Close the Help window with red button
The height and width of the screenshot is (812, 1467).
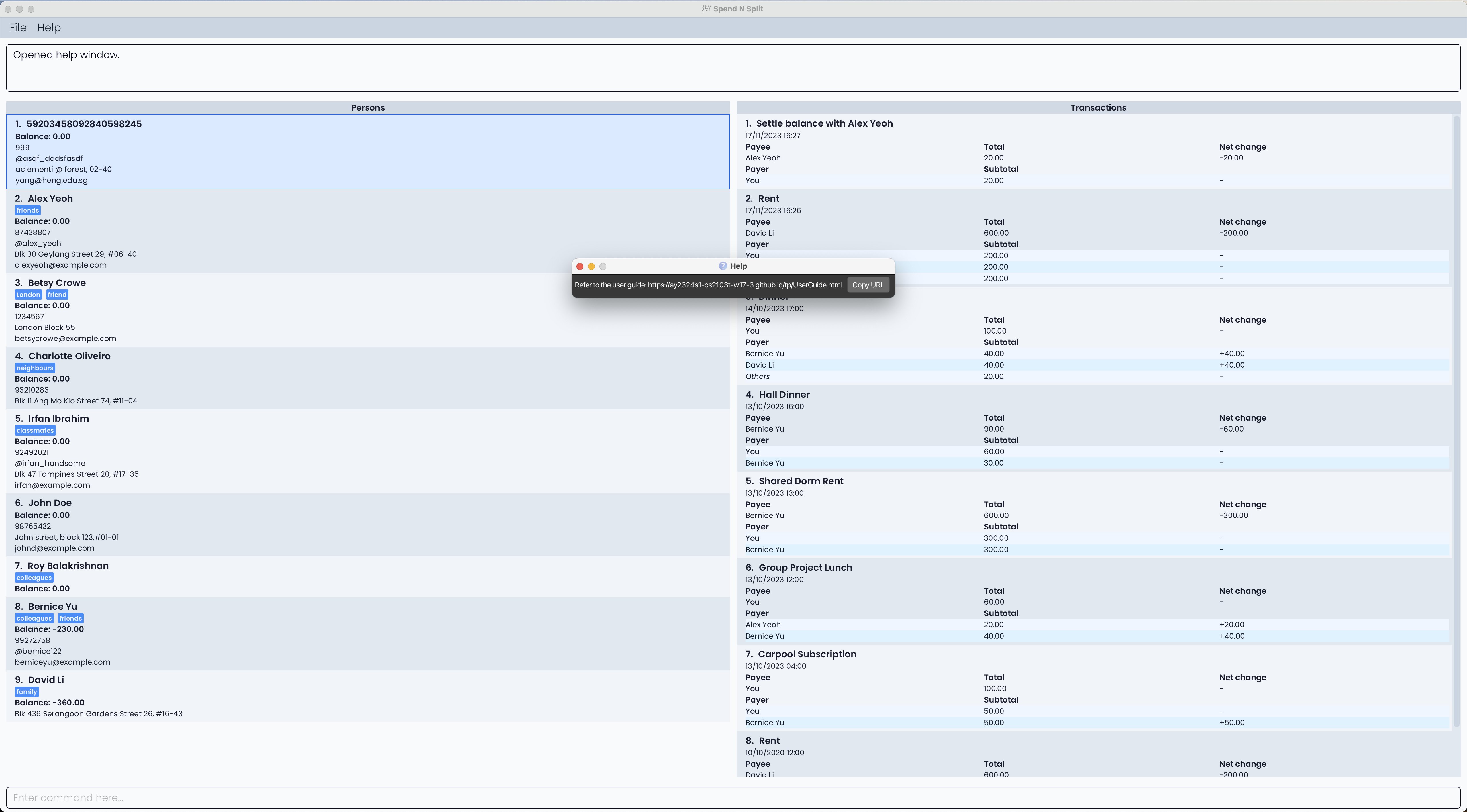[580, 266]
